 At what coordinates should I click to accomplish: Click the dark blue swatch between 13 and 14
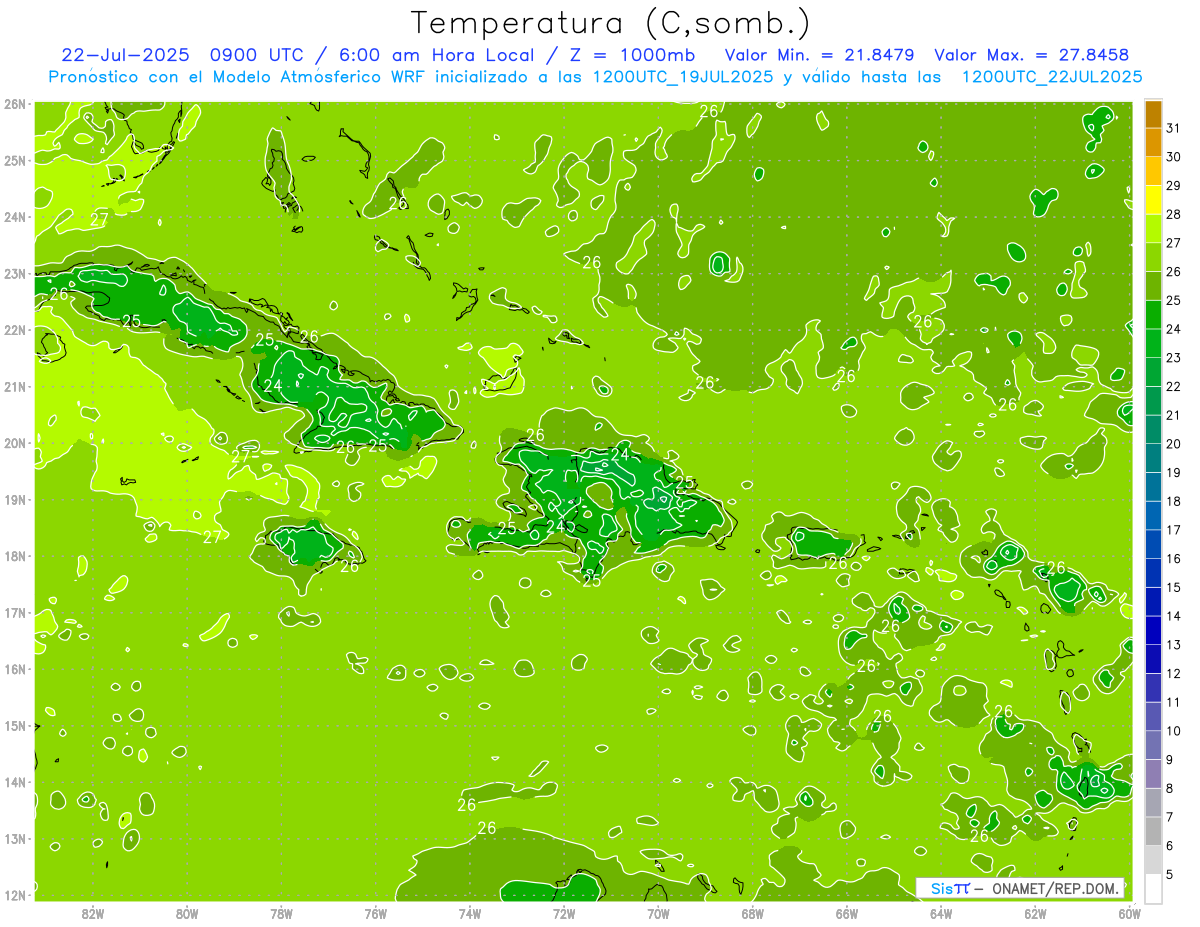(x=1153, y=630)
